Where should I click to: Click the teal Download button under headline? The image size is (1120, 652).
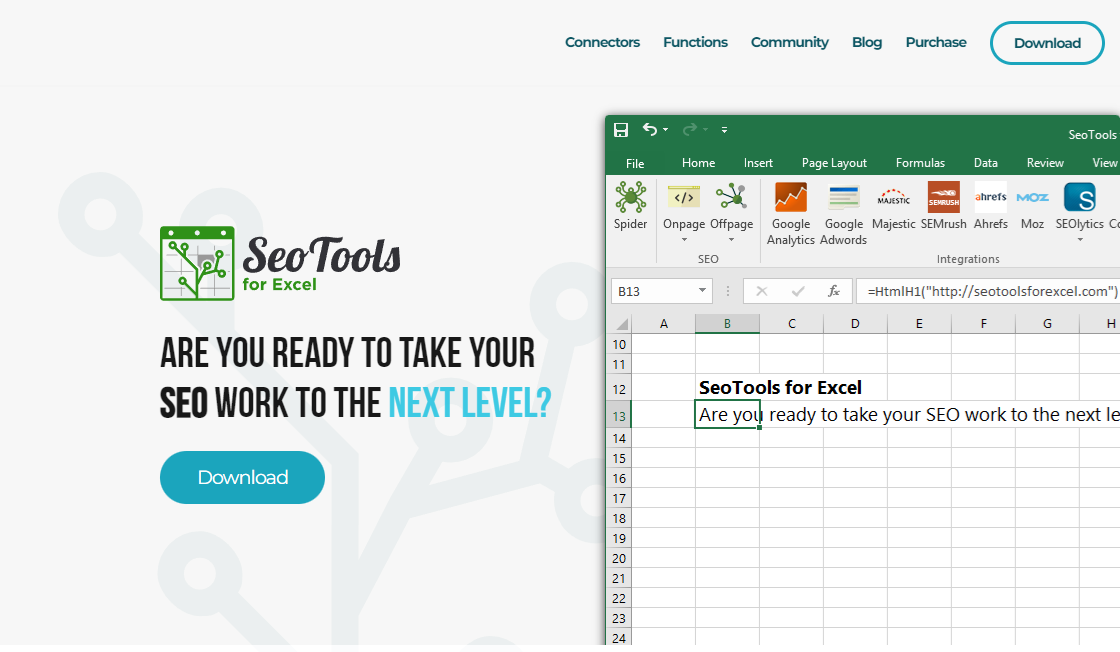coord(242,477)
